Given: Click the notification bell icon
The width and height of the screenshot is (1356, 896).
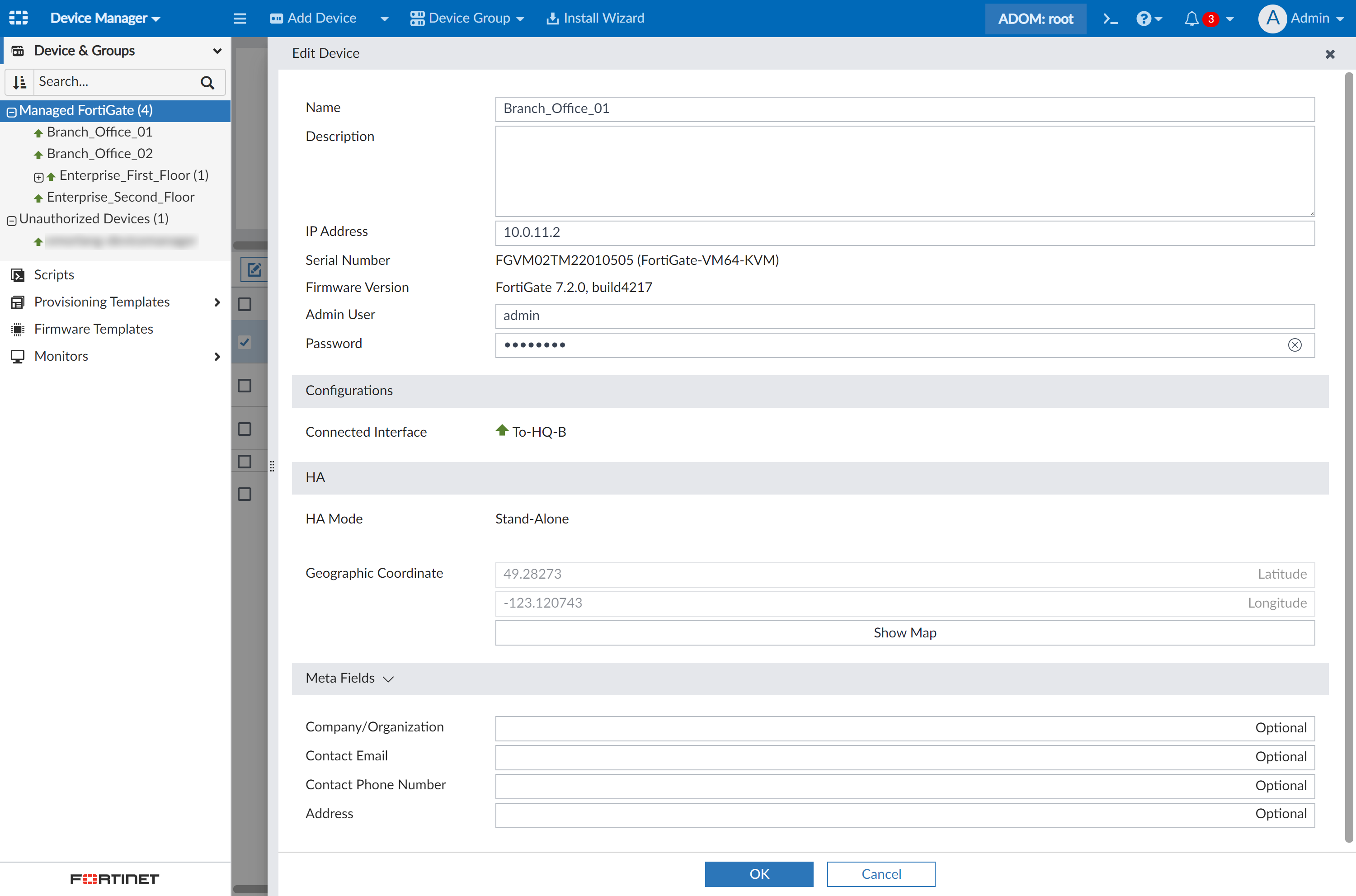Looking at the screenshot, I should coord(1191,18).
